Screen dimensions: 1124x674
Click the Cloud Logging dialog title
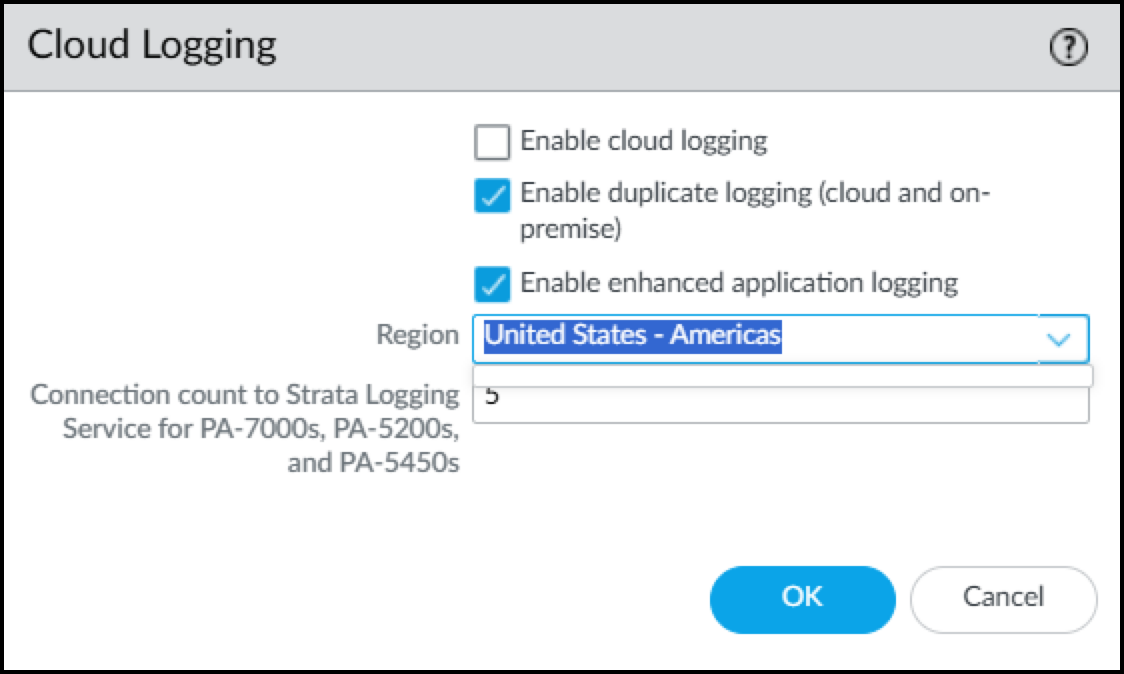click(x=152, y=46)
